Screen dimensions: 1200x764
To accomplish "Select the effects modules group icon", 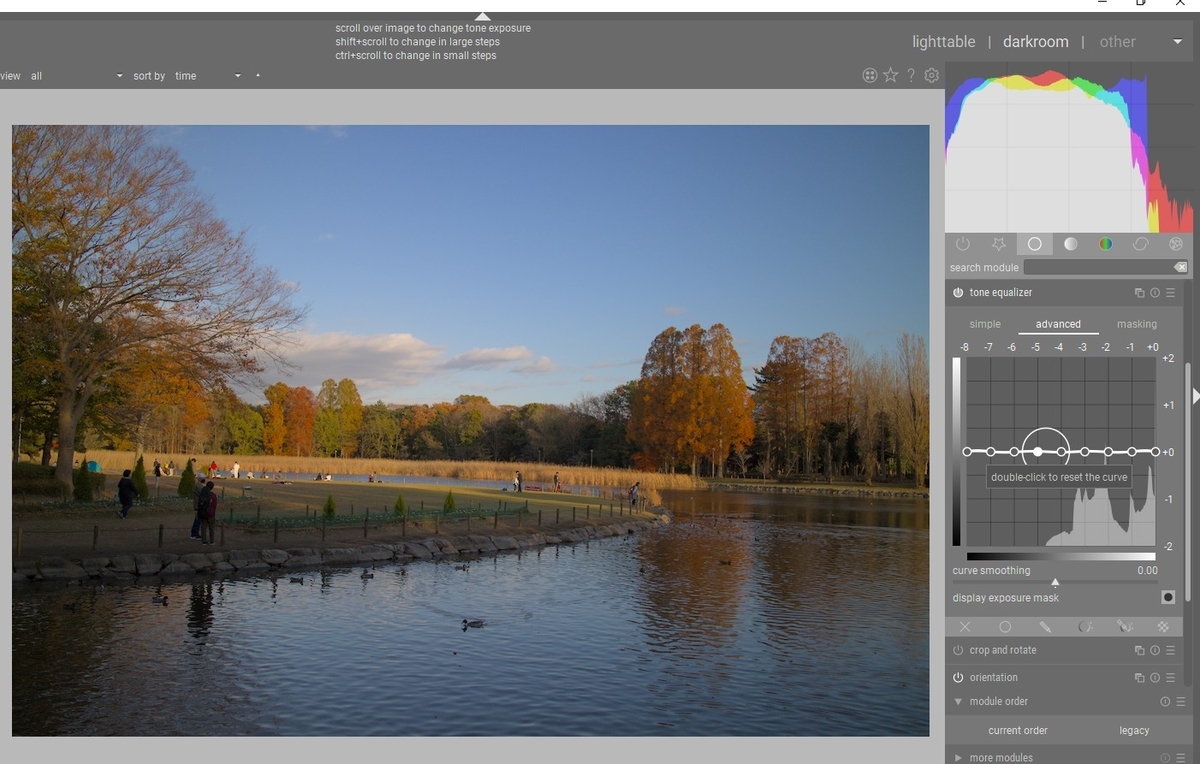I will (x=1176, y=244).
